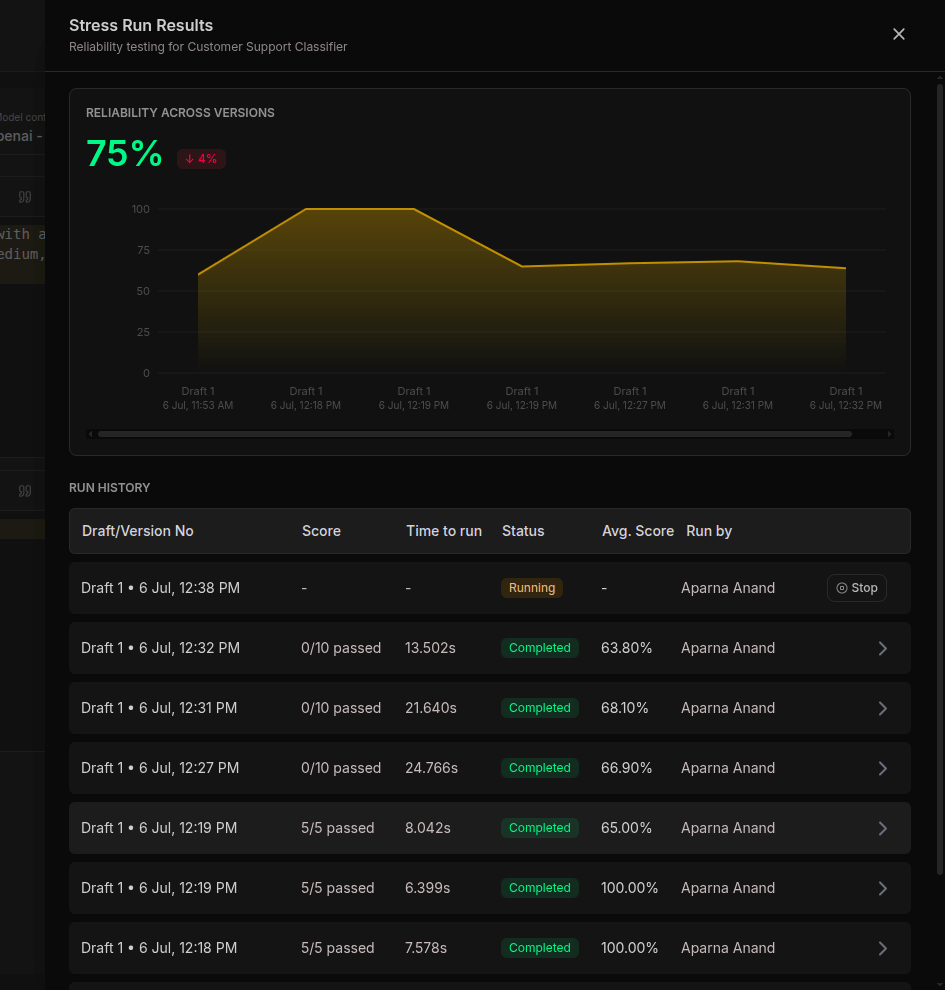Expand the 12:18 PM run chevron

click(883, 948)
